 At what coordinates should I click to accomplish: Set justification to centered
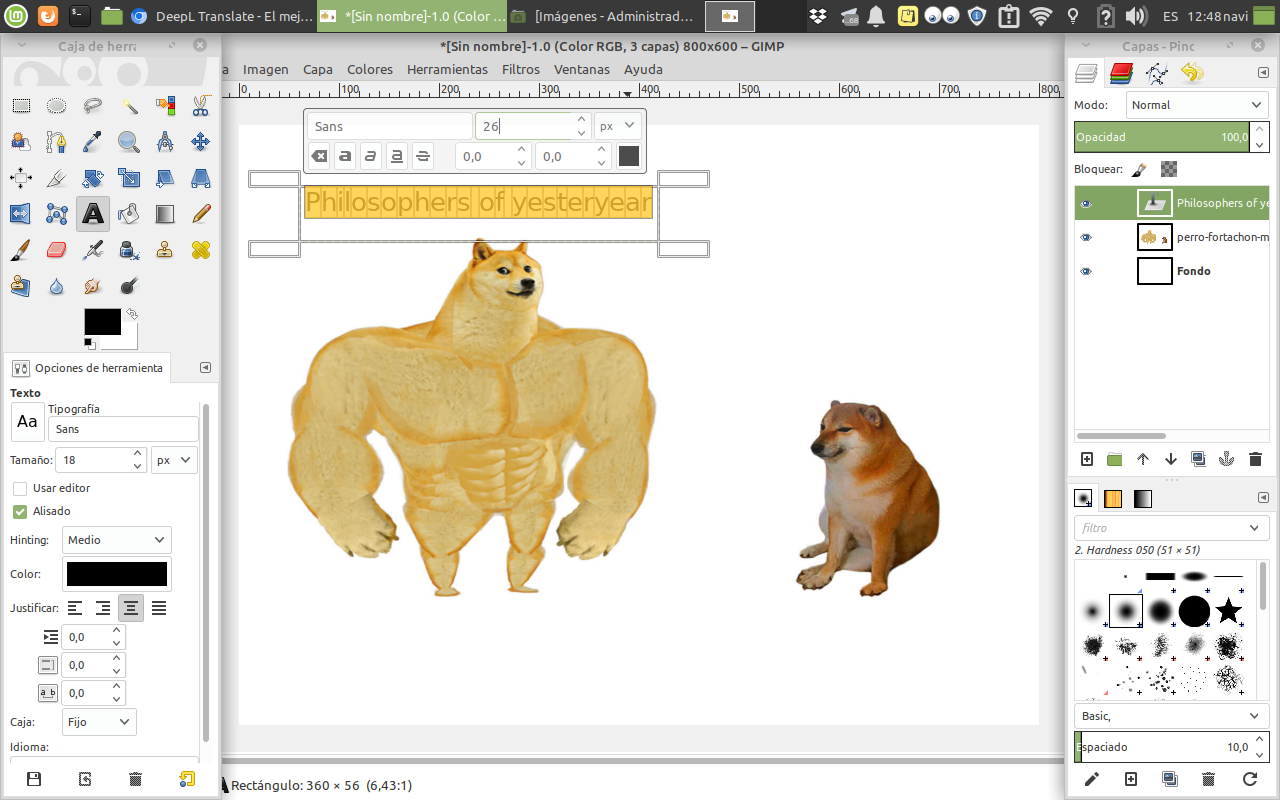[130, 608]
